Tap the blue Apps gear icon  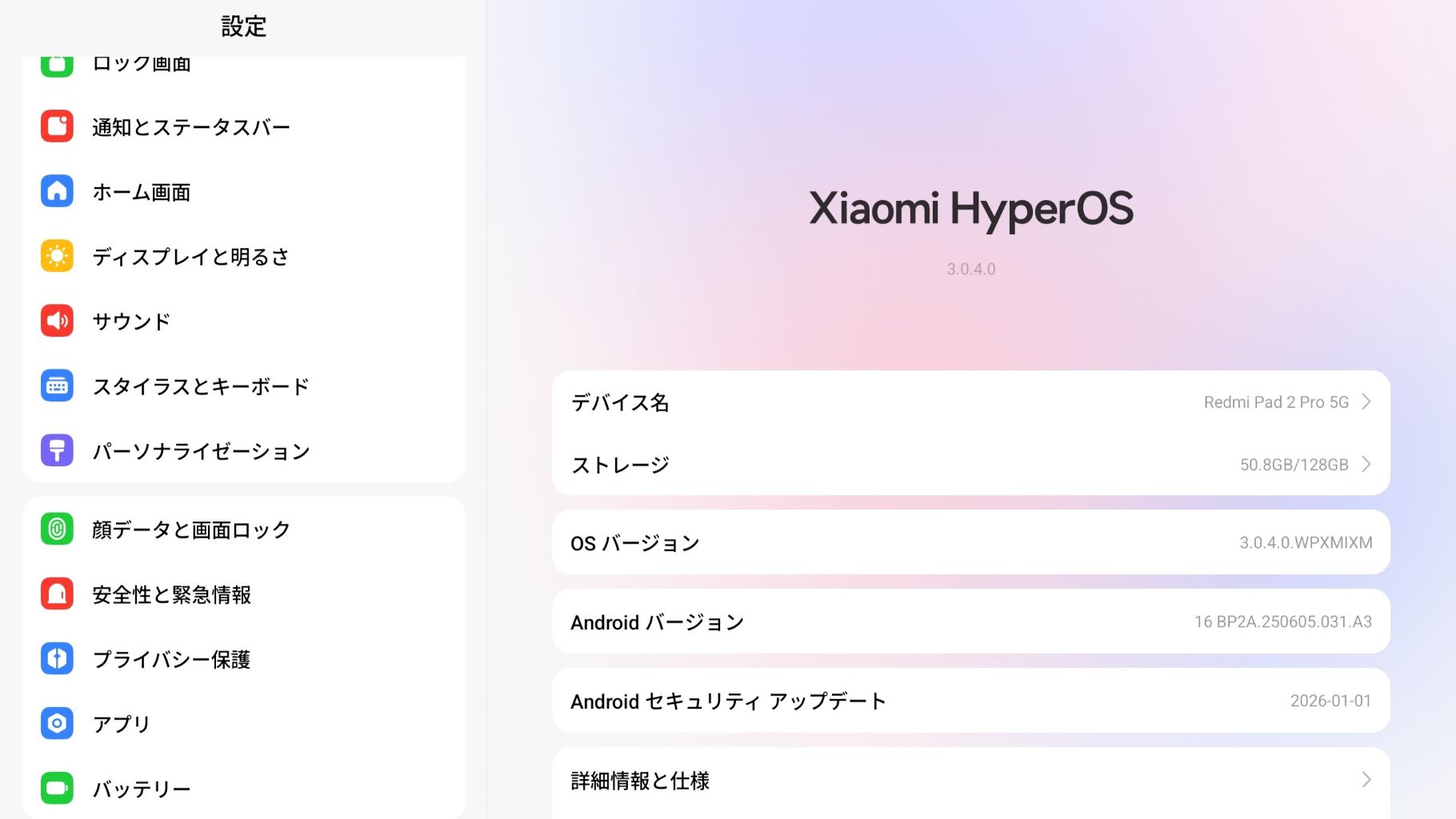(57, 723)
